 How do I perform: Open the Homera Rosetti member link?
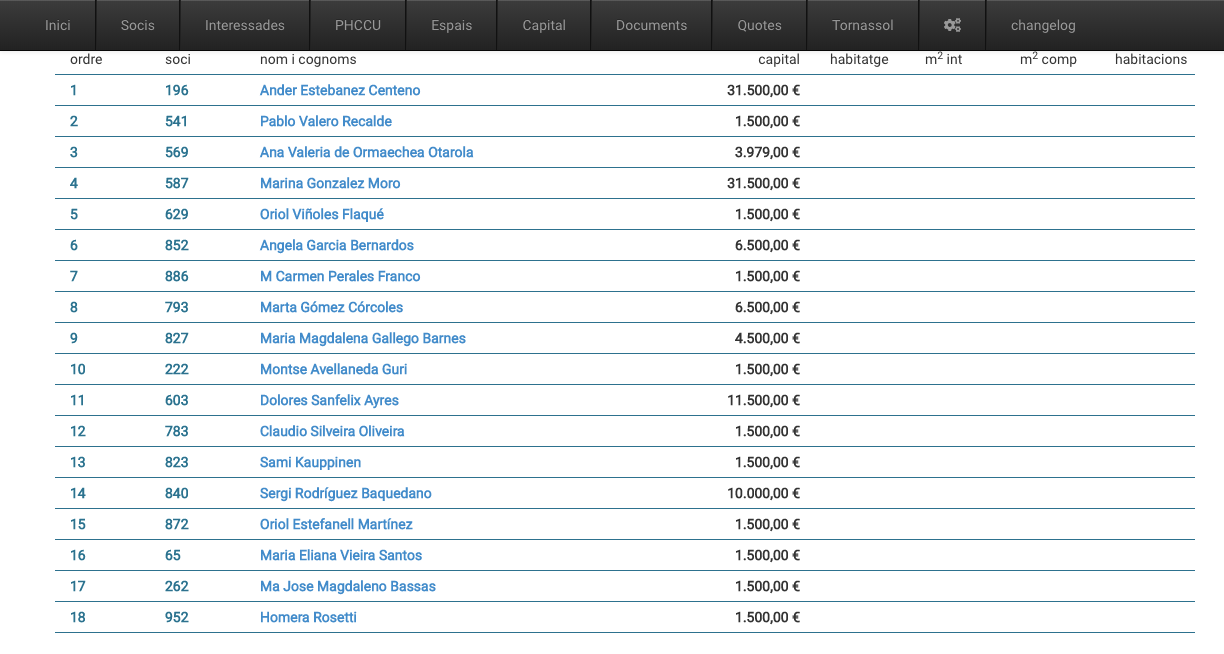[x=308, y=617]
